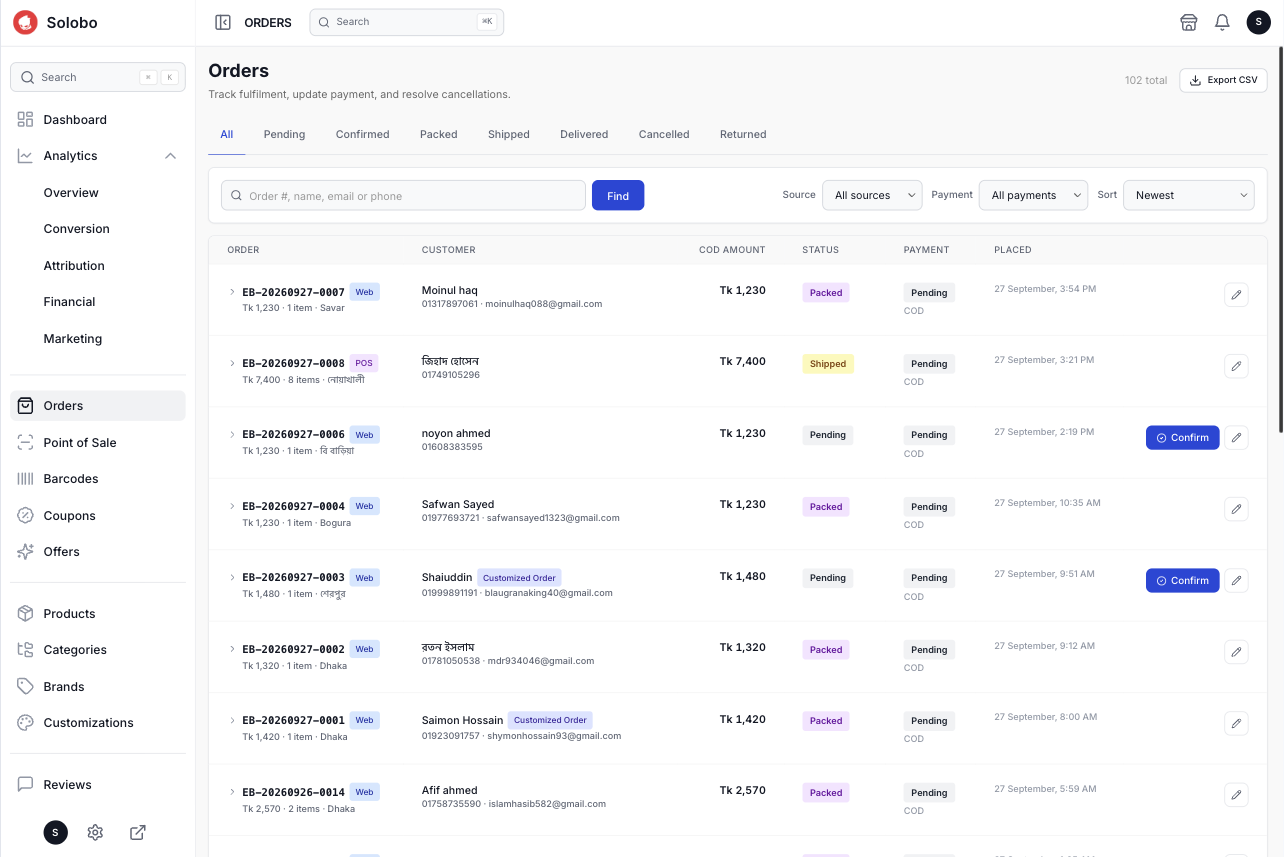The width and height of the screenshot is (1284, 857).
Task: Switch to the Cancelled tab
Action: click(664, 134)
